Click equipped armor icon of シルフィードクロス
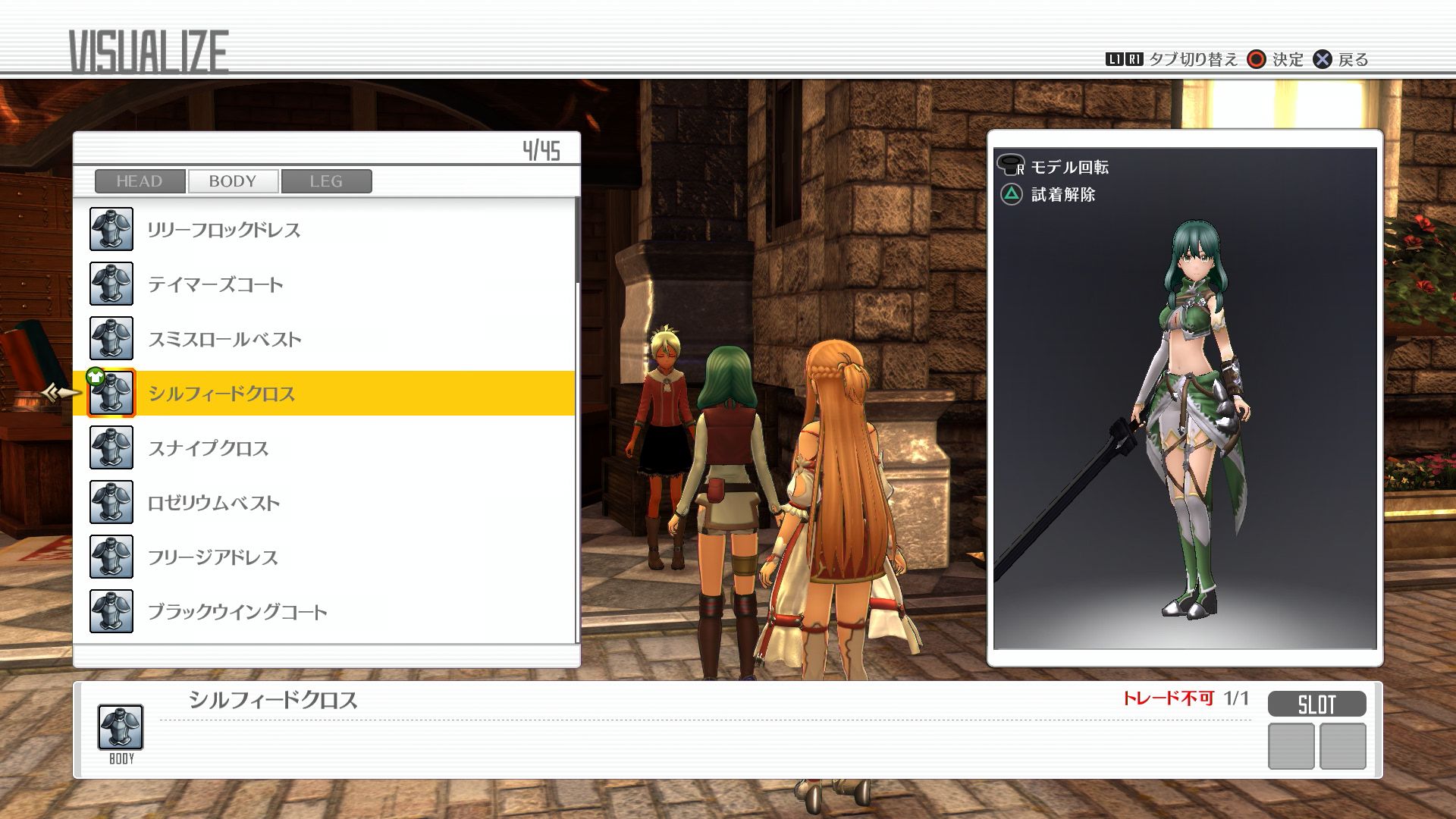 click(111, 393)
